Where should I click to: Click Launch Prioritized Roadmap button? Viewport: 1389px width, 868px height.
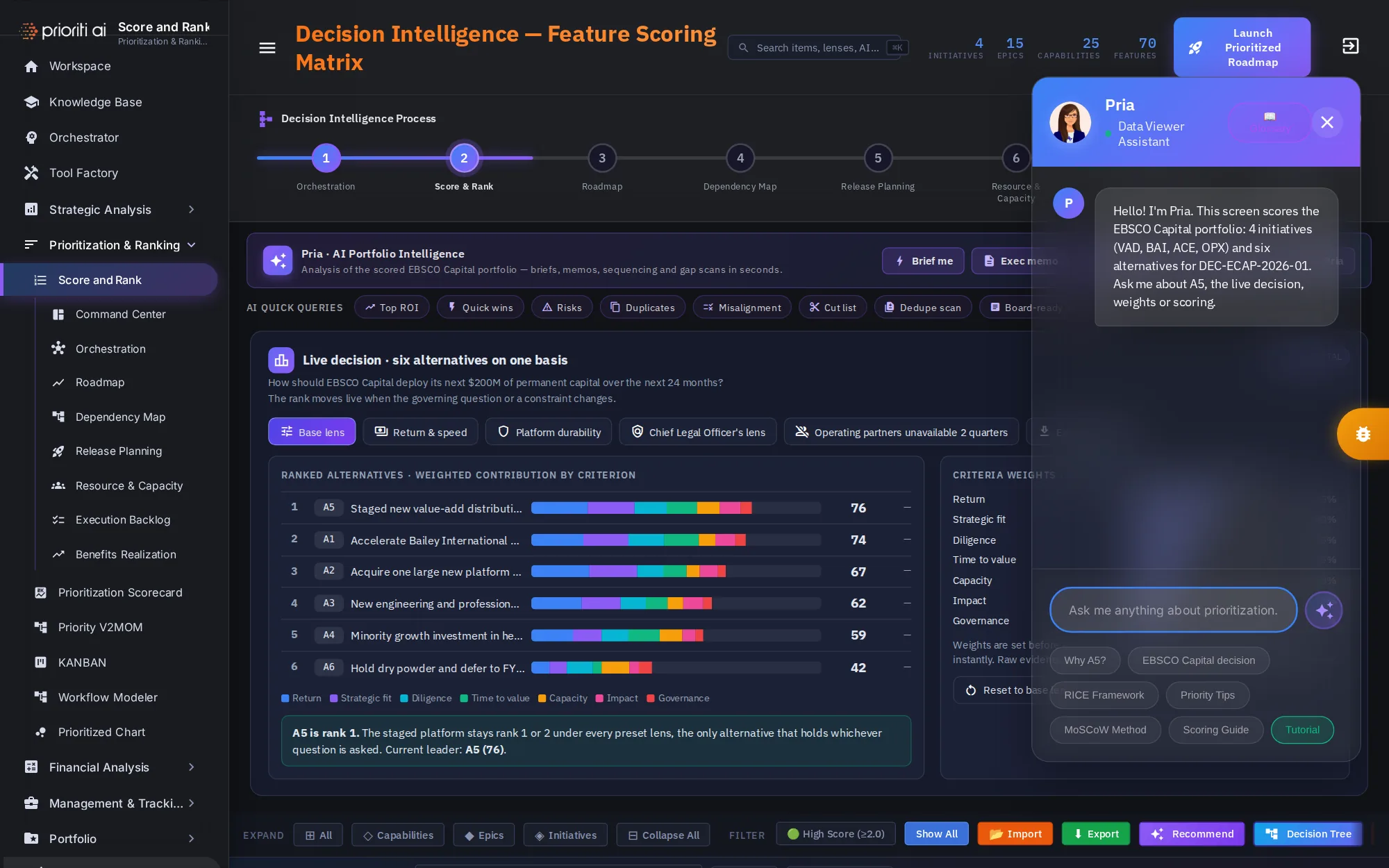click(1242, 47)
